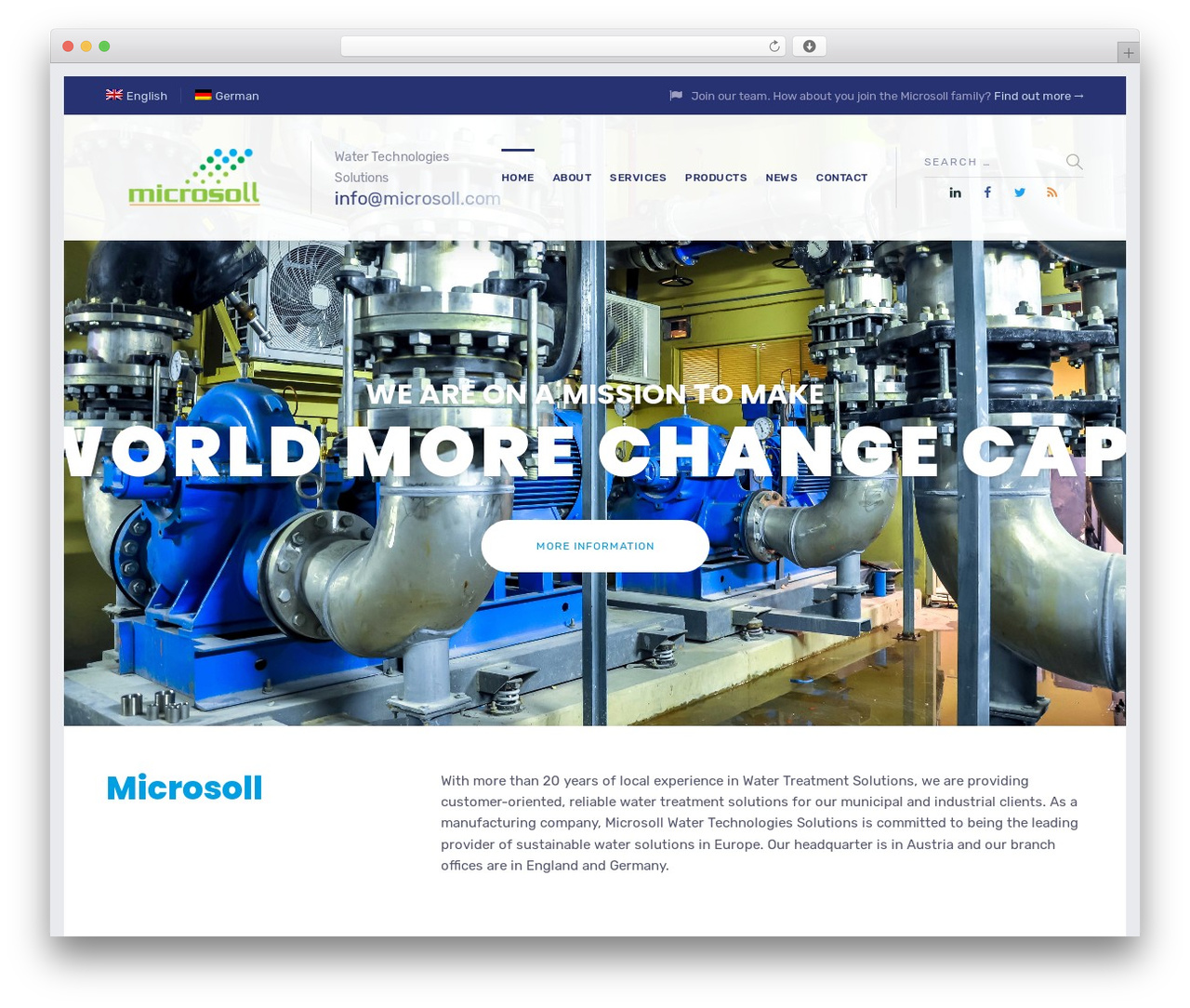Open the Twitter social icon

point(1020,192)
